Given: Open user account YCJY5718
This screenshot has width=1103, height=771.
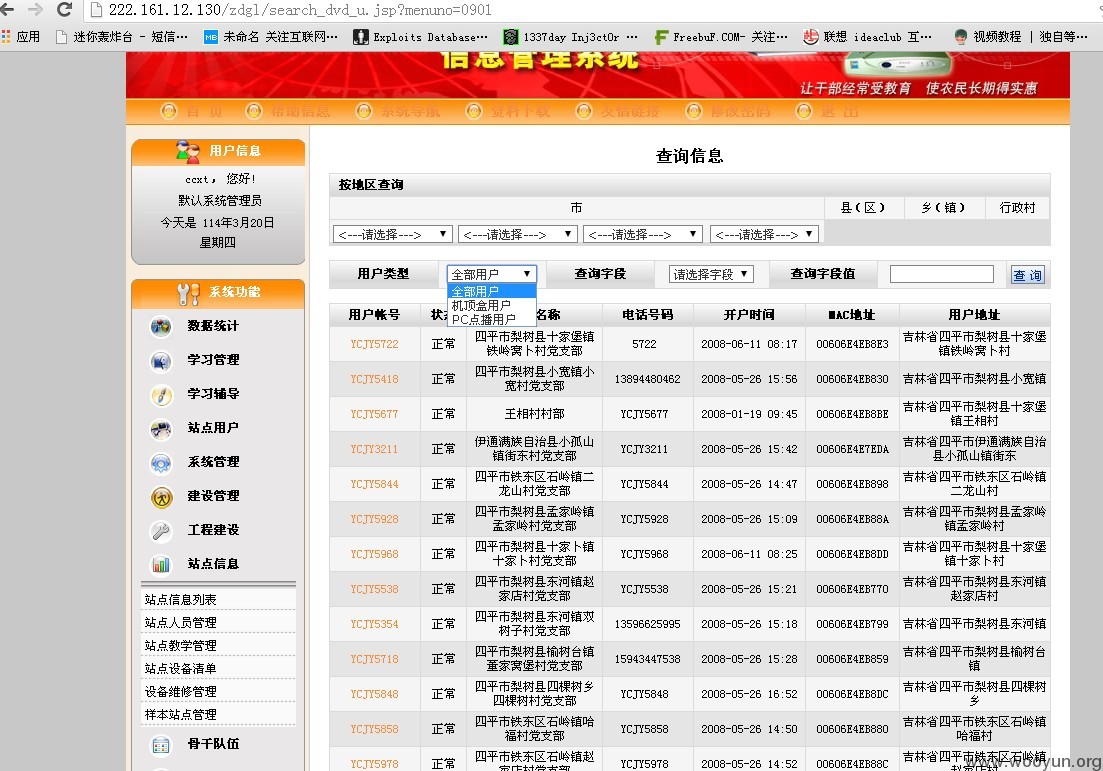Looking at the screenshot, I should click(374, 659).
